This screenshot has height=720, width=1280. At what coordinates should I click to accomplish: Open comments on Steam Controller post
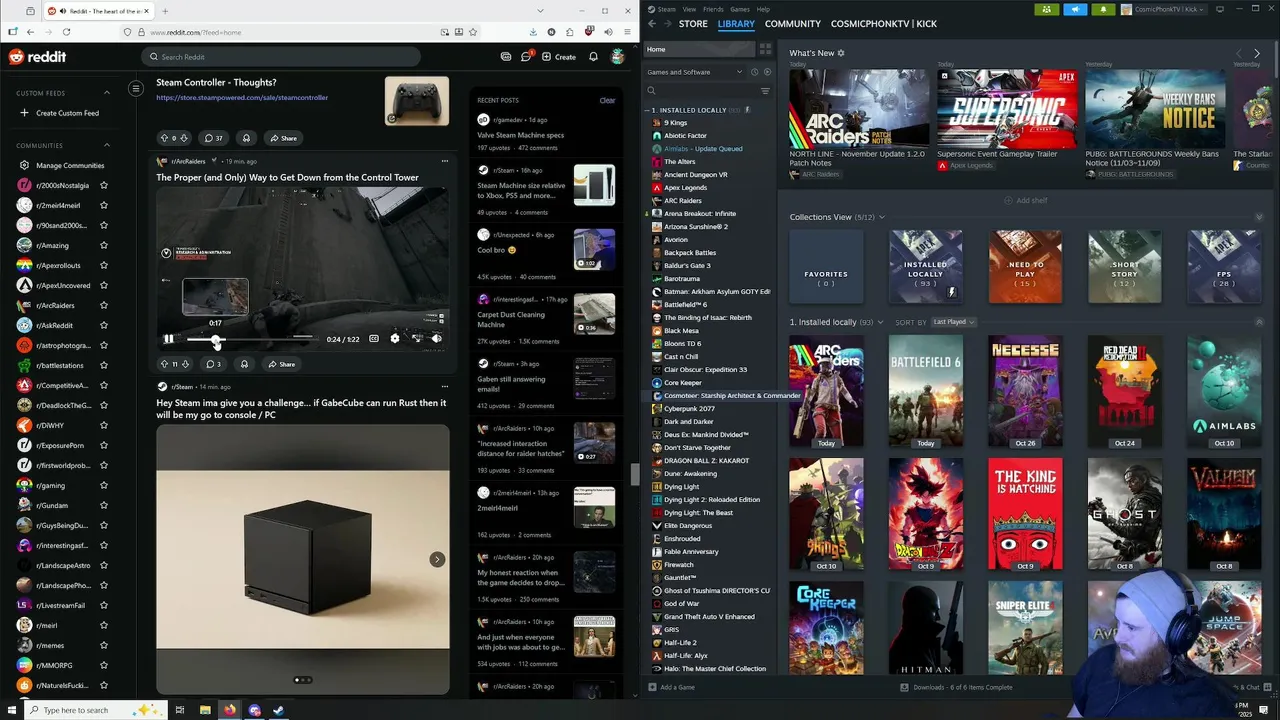tap(213, 138)
